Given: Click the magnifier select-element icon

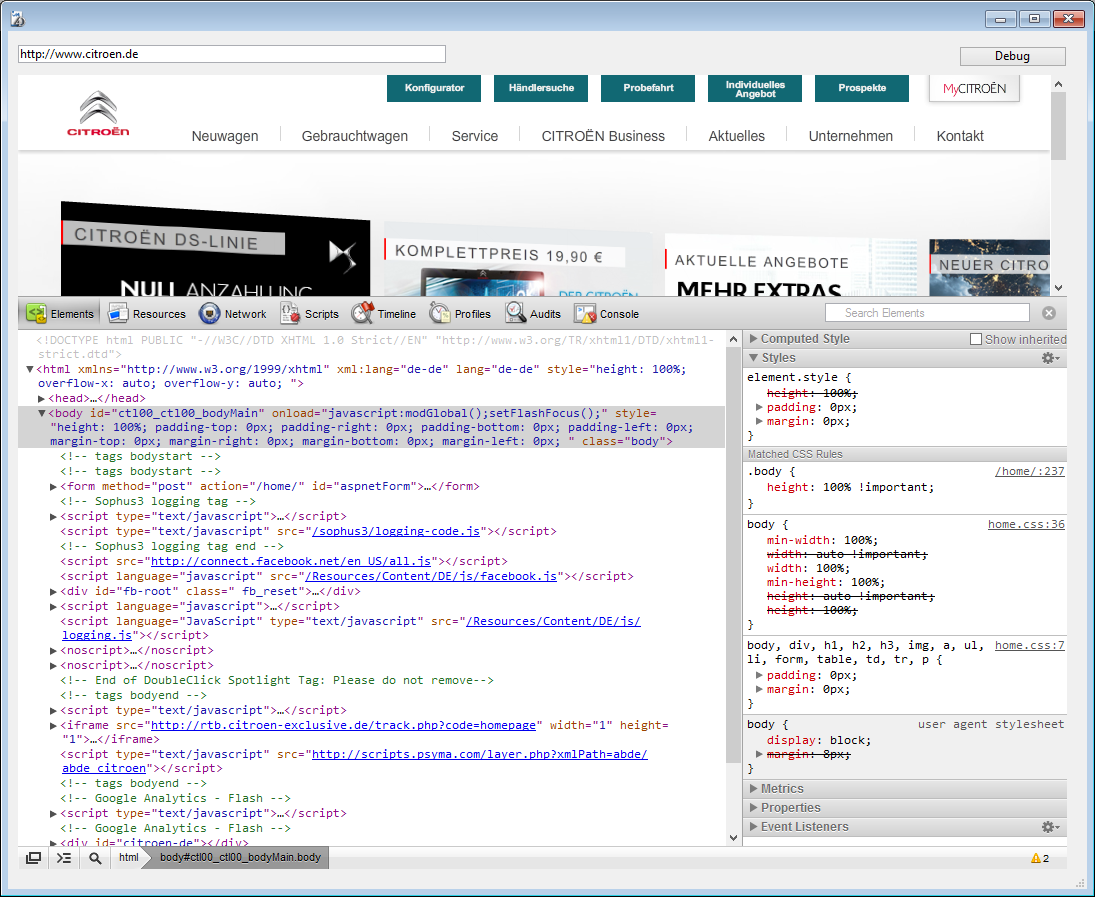Looking at the screenshot, I should click(x=95, y=857).
